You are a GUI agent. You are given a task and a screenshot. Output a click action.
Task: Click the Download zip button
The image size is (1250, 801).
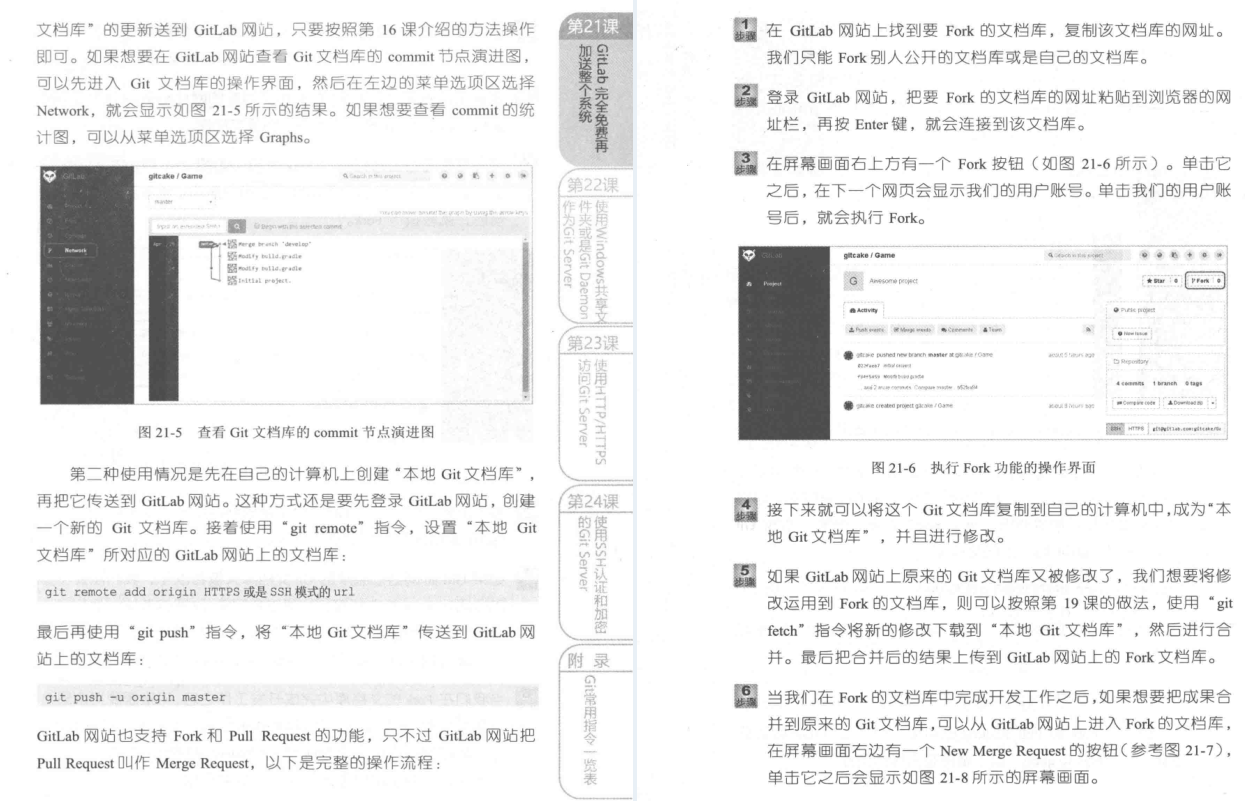pyautogui.click(x=1184, y=403)
